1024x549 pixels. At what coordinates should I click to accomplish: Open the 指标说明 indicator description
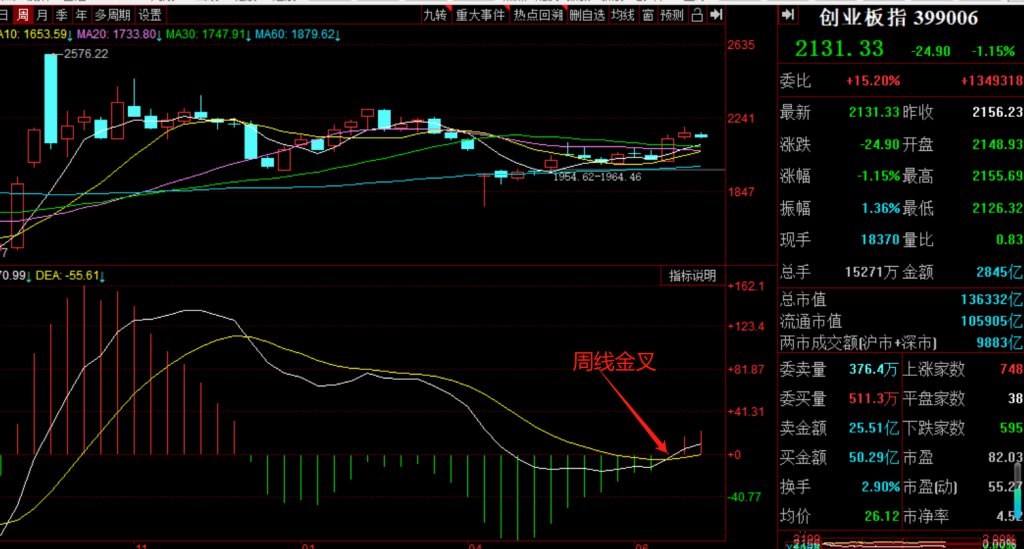tap(692, 276)
